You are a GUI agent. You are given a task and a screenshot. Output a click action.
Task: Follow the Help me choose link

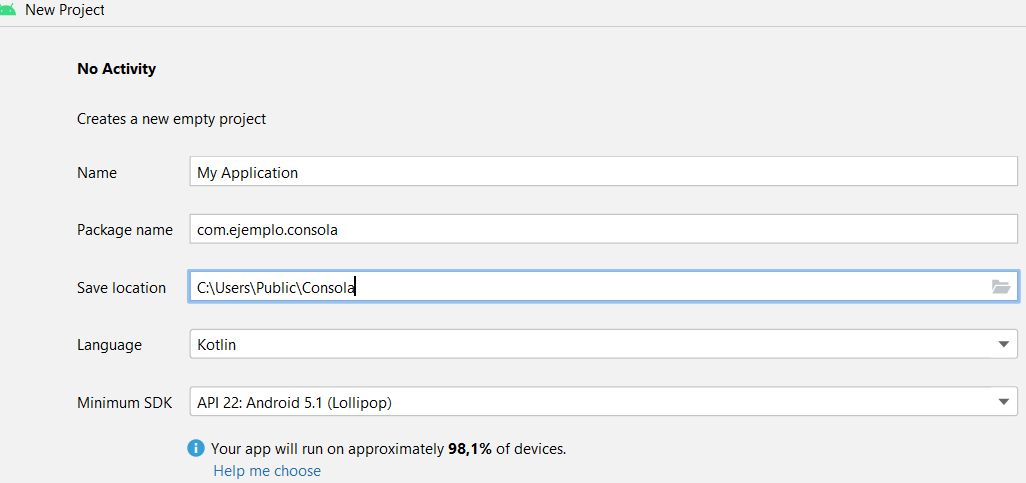(x=267, y=470)
